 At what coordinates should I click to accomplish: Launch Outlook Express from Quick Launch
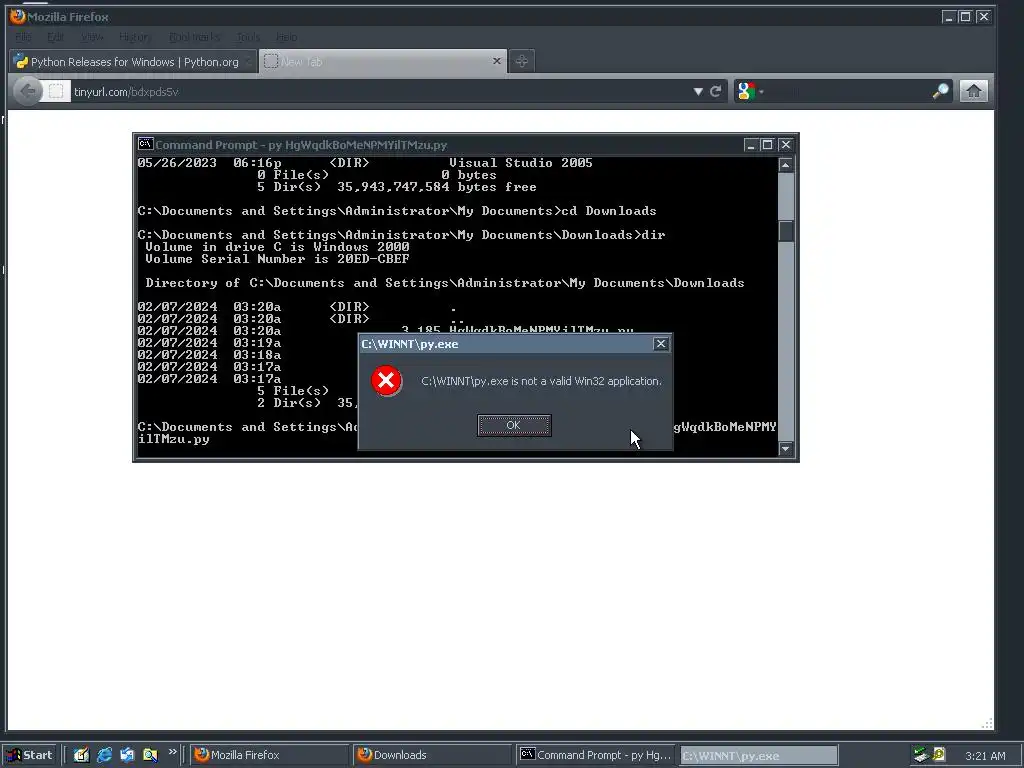(x=127, y=755)
